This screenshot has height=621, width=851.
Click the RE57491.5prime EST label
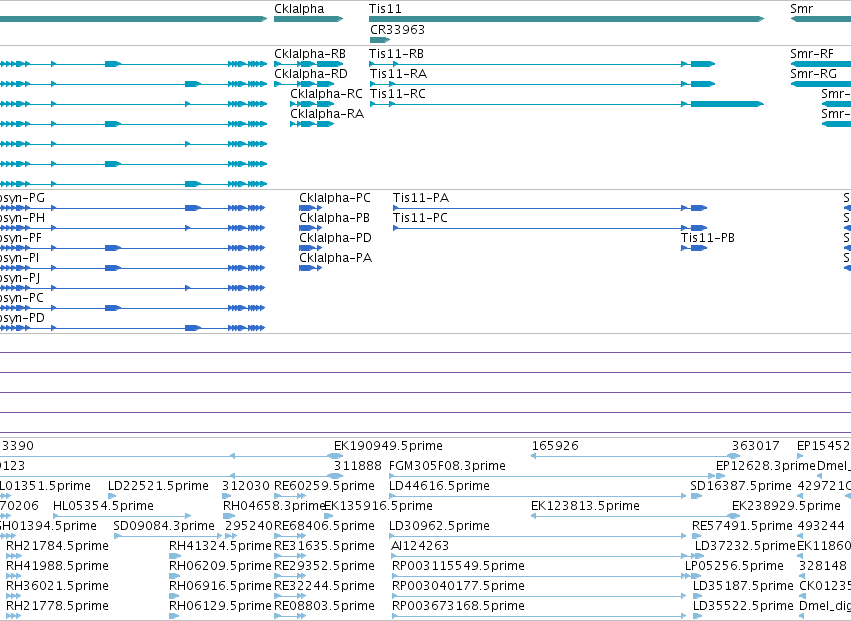[x=742, y=526]
